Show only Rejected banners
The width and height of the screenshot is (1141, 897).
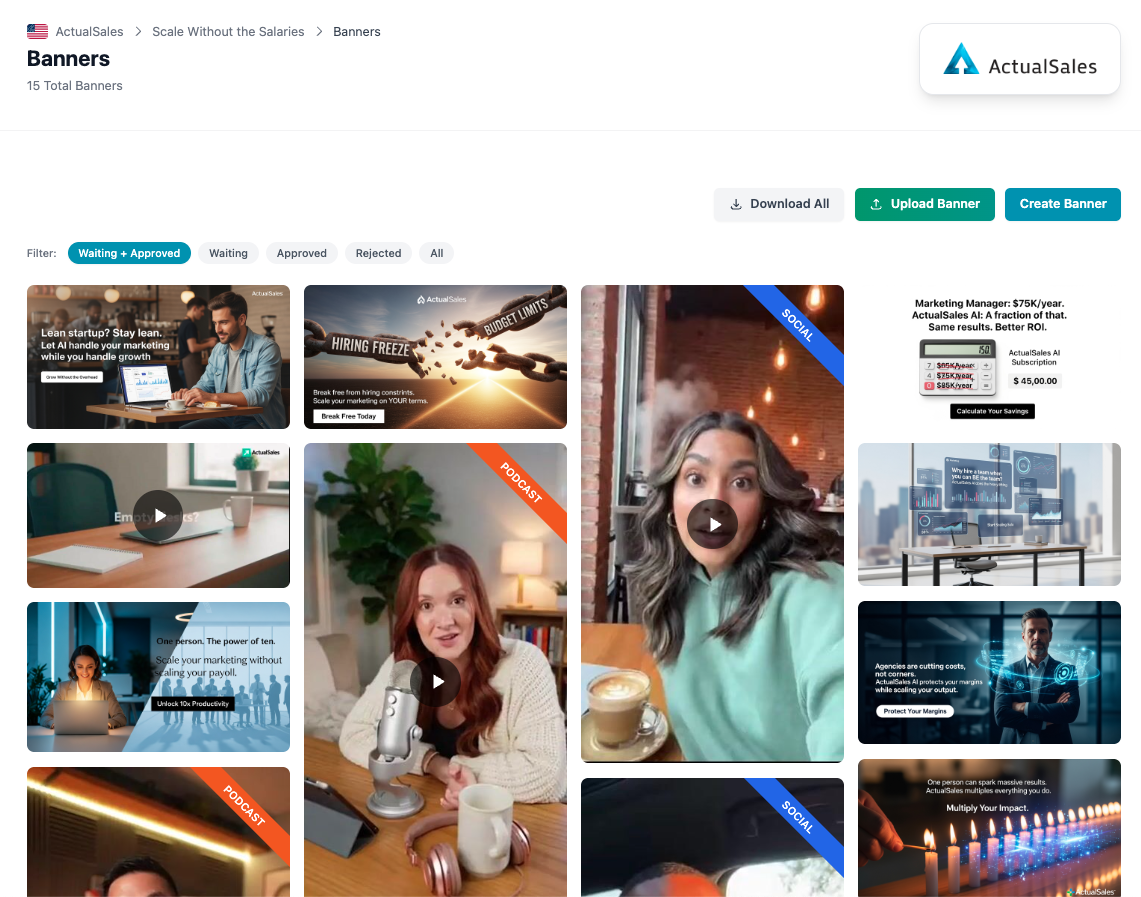[x=378, y=253]
